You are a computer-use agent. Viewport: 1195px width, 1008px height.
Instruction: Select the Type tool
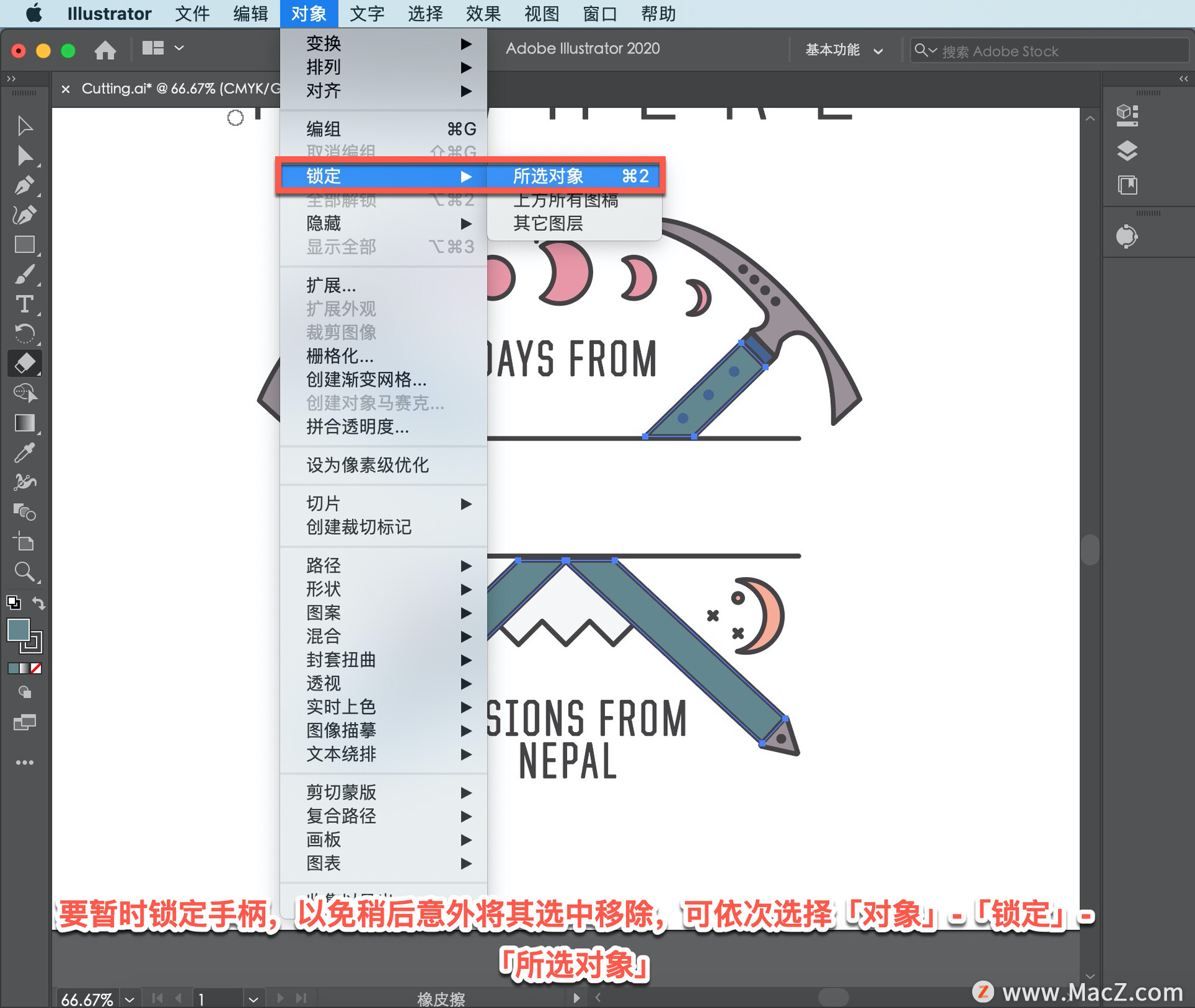(x=24, y=304)
